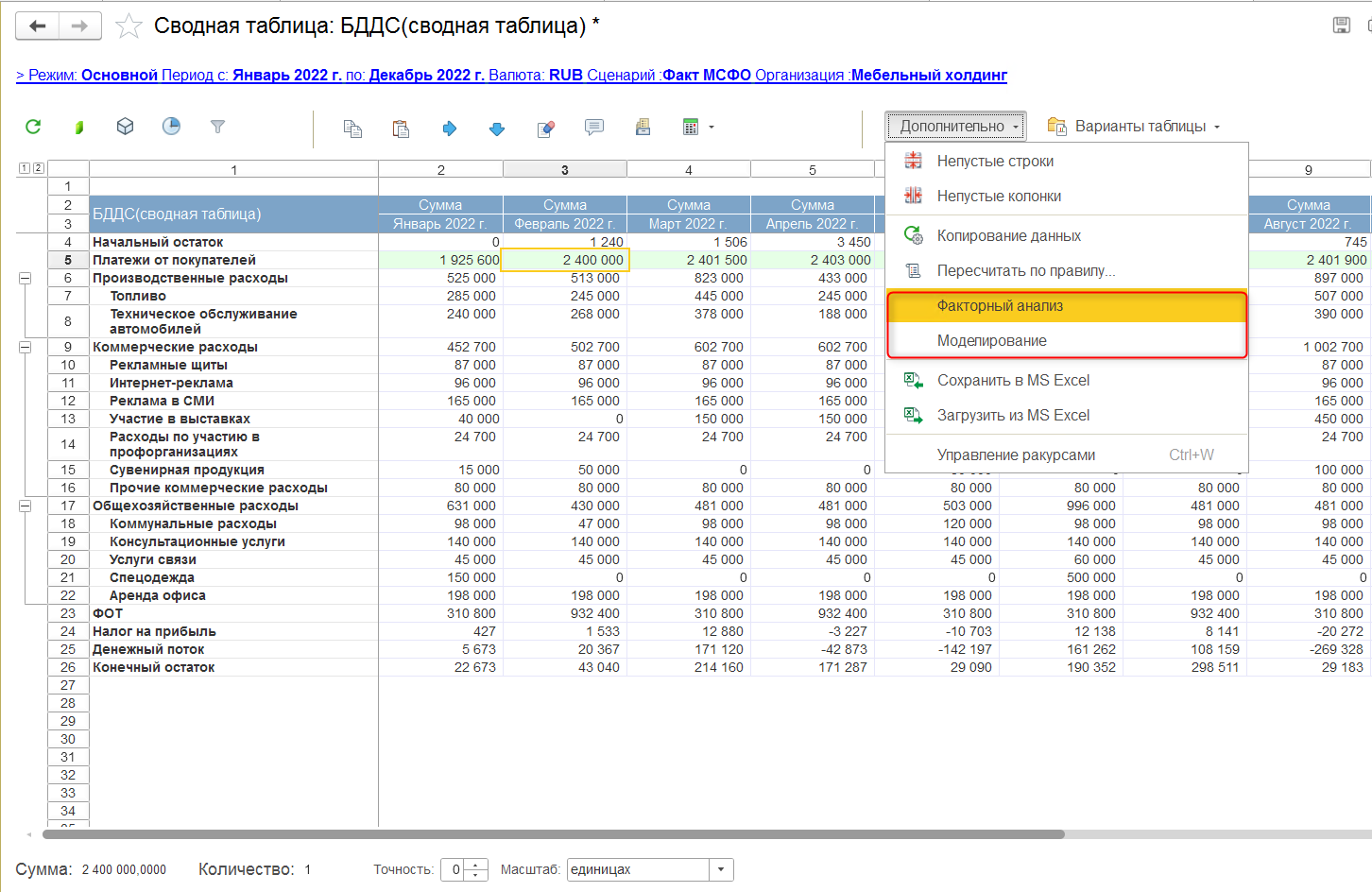This screenshot has width=1372, height=892.
Task: Click the clock pie-chart icon in toolbar
Action: [x=171, y=127]
